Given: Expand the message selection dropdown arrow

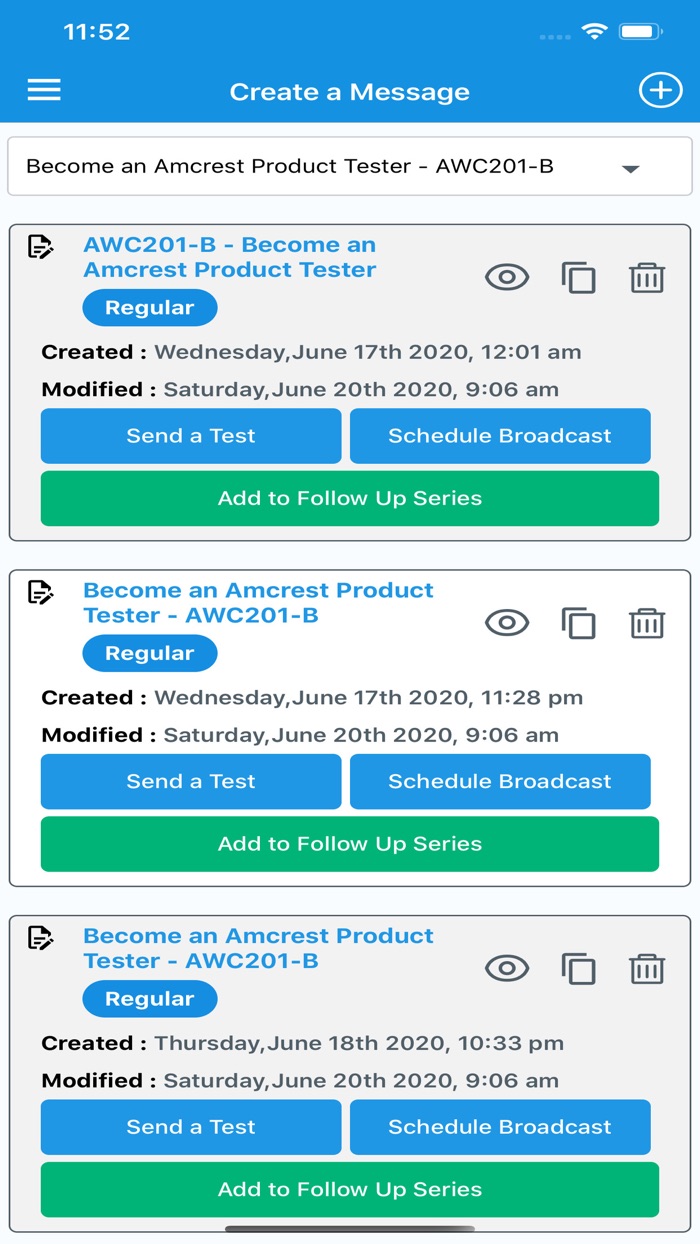Looking at the screenshot, I should pyautogui.click(x=630, y=168).
